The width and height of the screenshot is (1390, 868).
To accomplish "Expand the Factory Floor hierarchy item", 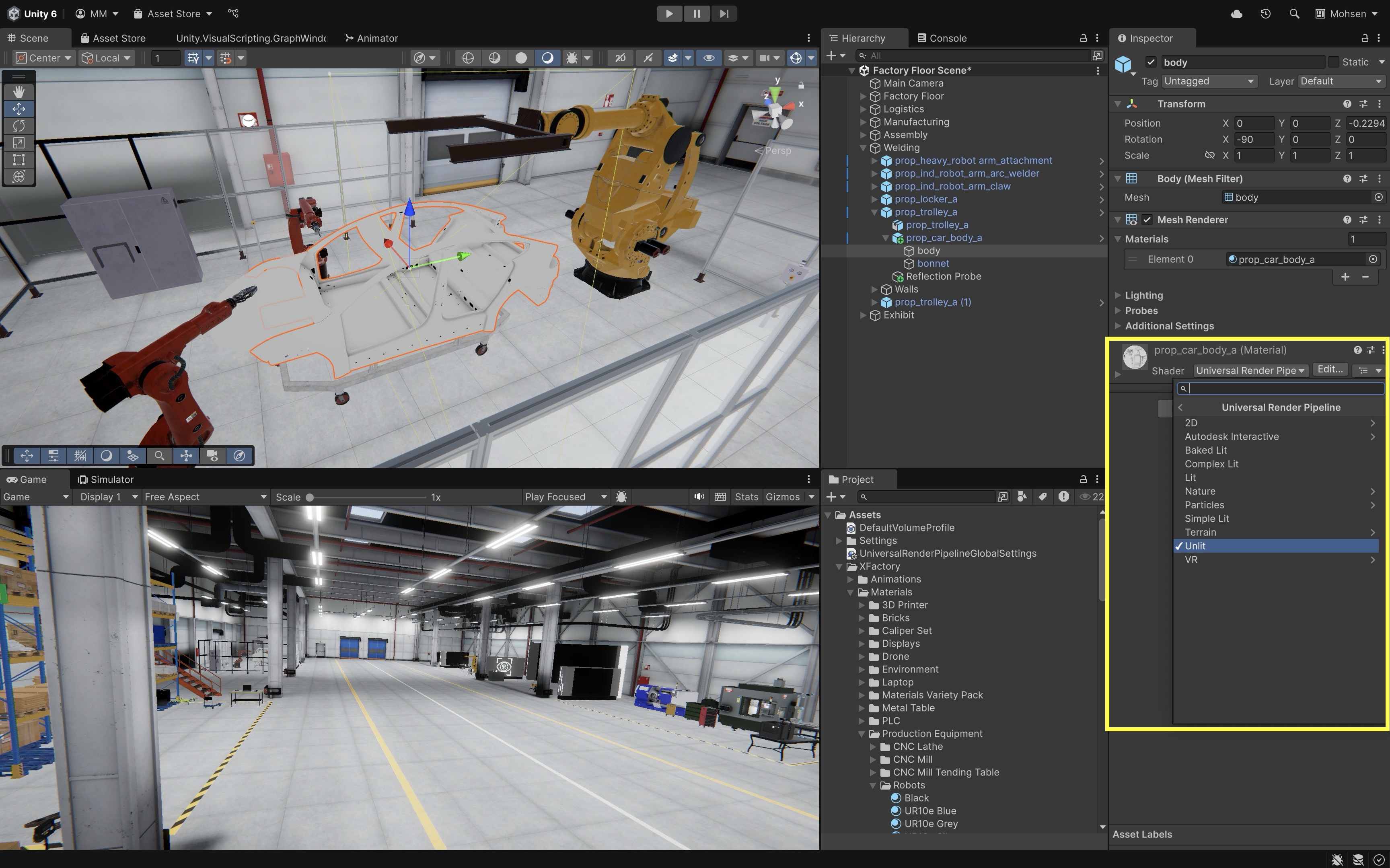I will pyautogui.click(x=863, y=97).
